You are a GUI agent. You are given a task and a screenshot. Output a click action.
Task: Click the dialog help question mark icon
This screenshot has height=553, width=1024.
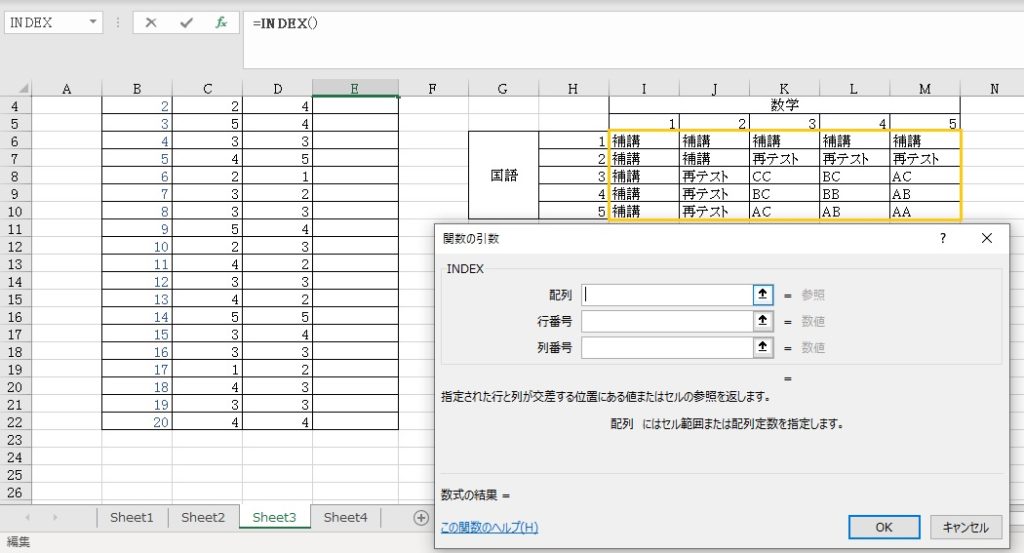point(942,238)
